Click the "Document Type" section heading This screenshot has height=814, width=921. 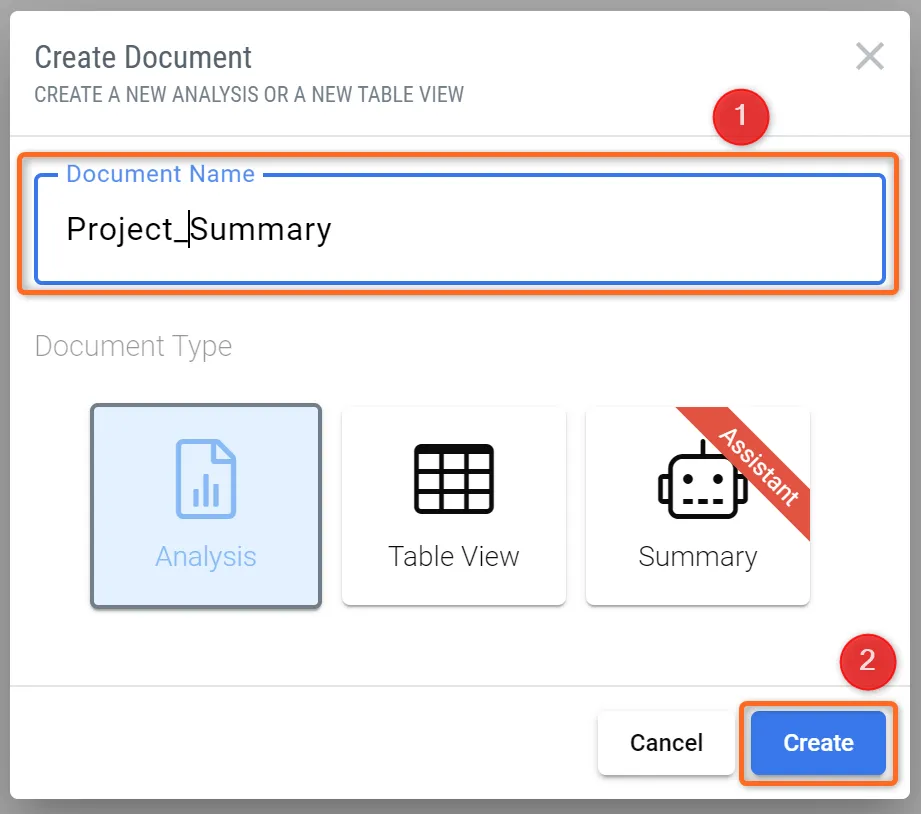click(133, 347)
